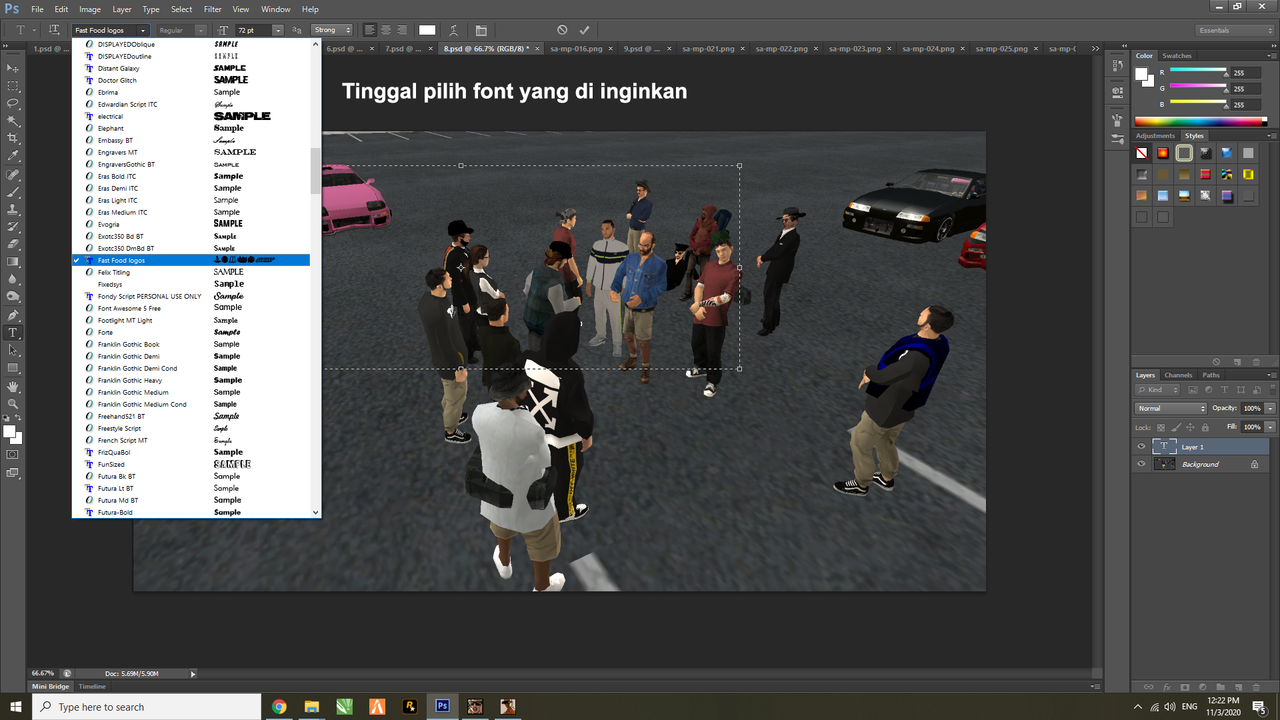Open Google Chrome from taskbar
Image resolution: width=1280 pixels, height=720 pixels.
coord(279,707)
